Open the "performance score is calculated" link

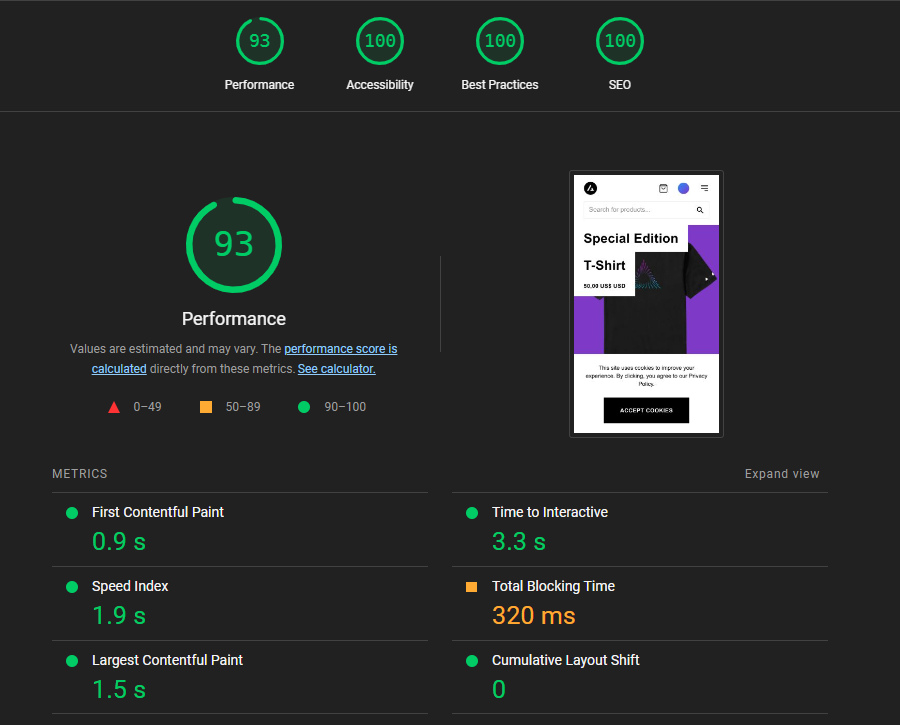pyautogui.click(x=340, y=349)
